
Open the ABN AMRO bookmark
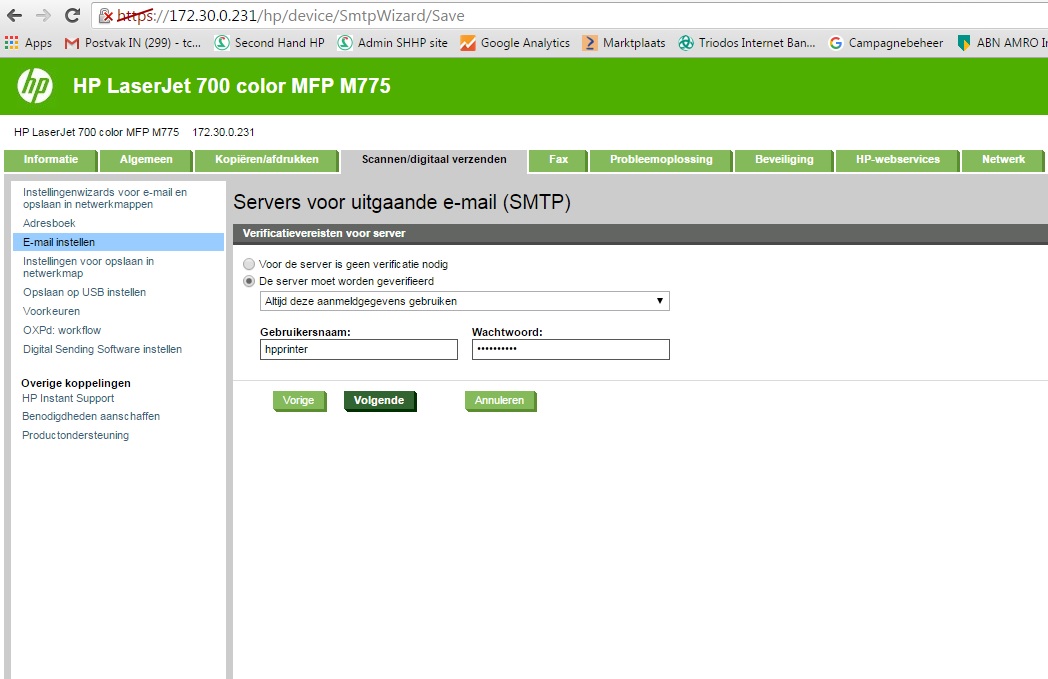[x=1001, y=43]
